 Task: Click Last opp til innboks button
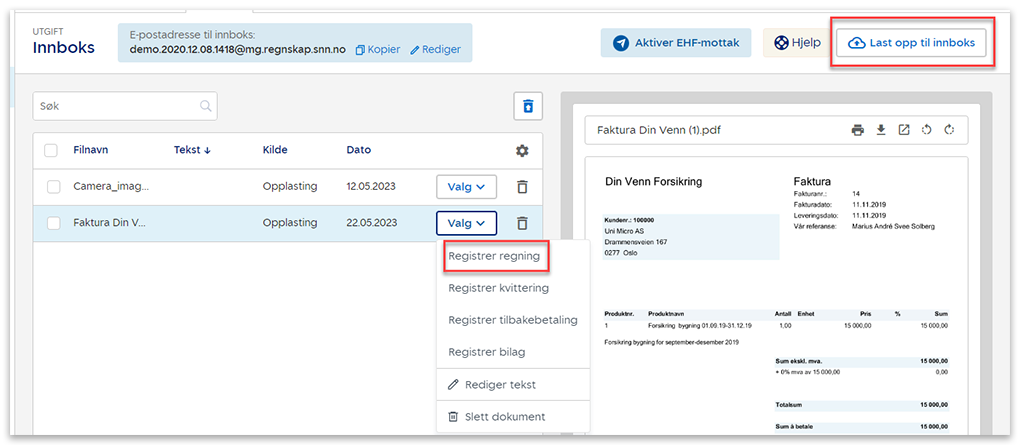(x=911, y=43)
